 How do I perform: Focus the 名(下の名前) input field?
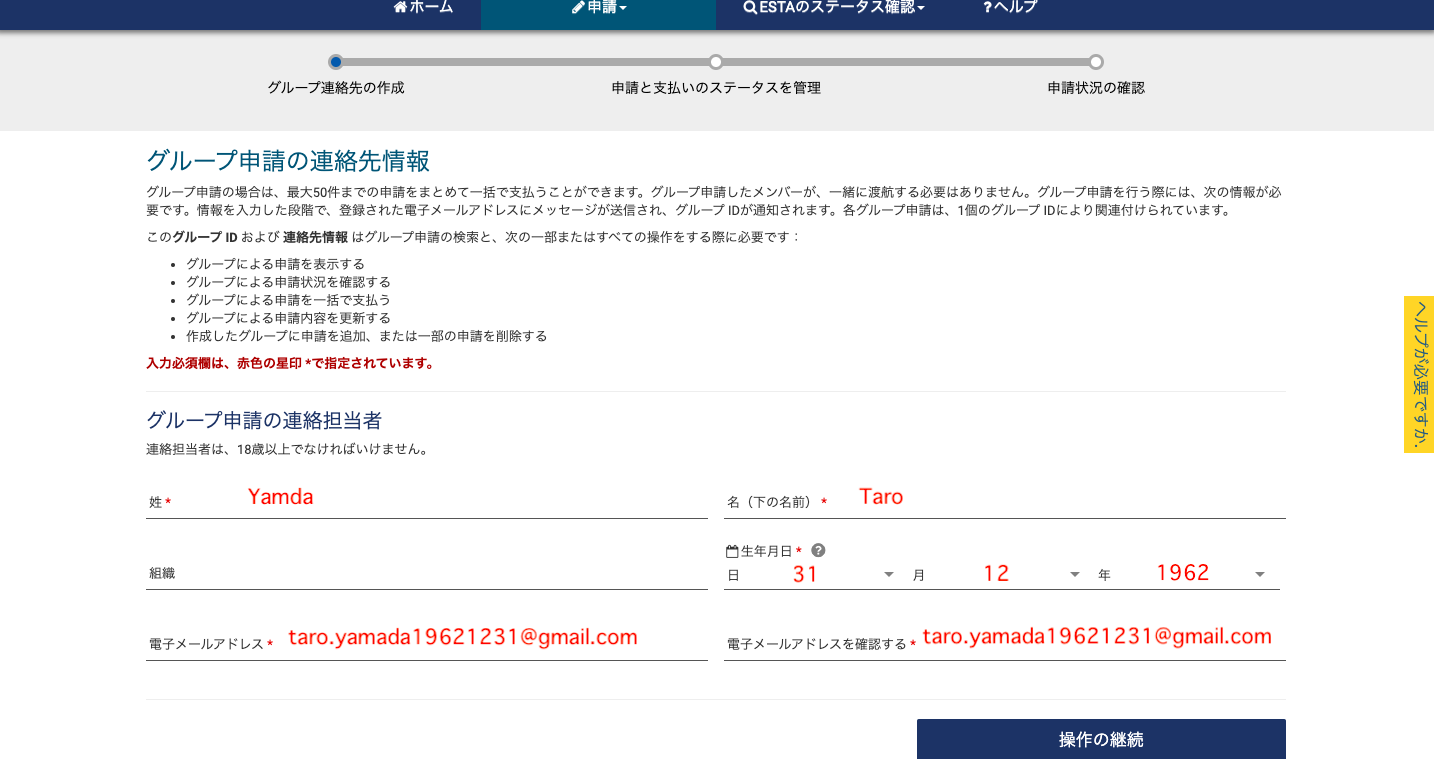[x=1005, y=500]
